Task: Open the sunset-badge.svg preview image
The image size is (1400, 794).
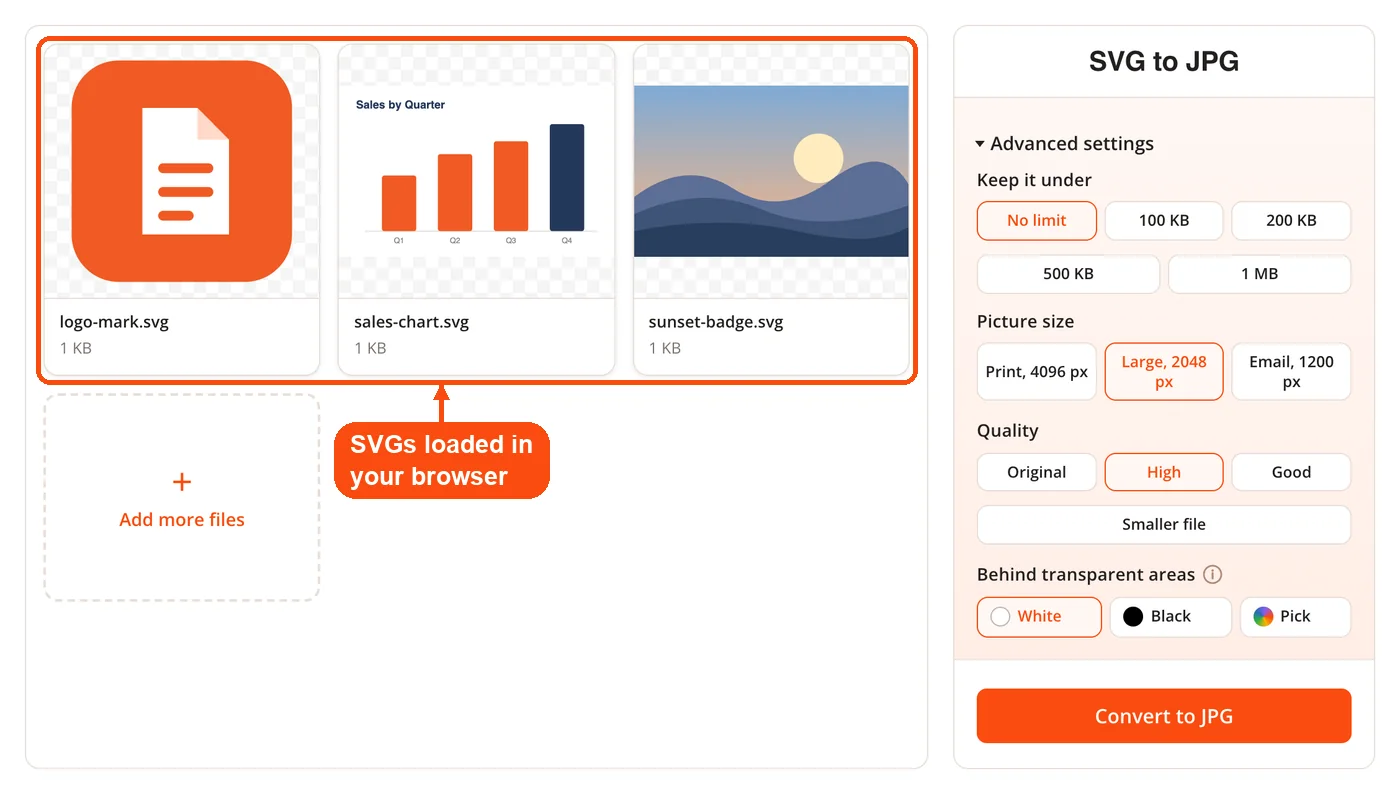Action: [x=771, y=171]
